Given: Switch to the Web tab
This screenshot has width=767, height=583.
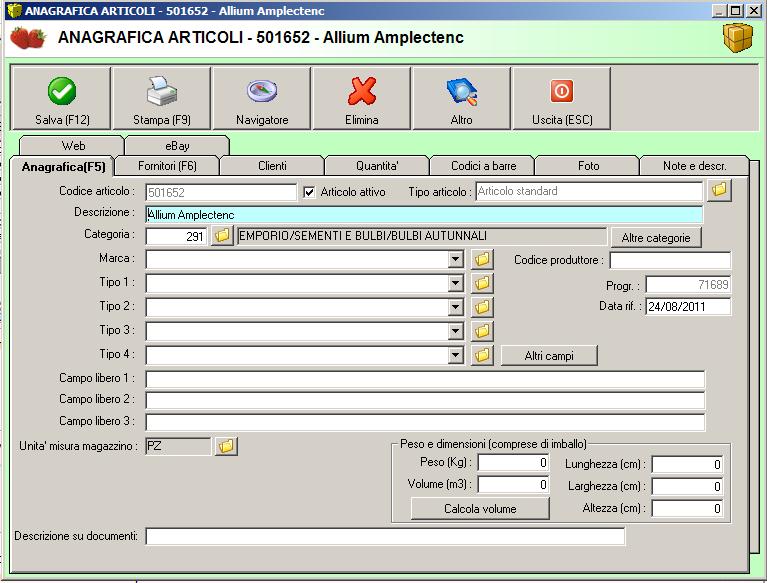Looking at the screenshot, I should 73,146.
